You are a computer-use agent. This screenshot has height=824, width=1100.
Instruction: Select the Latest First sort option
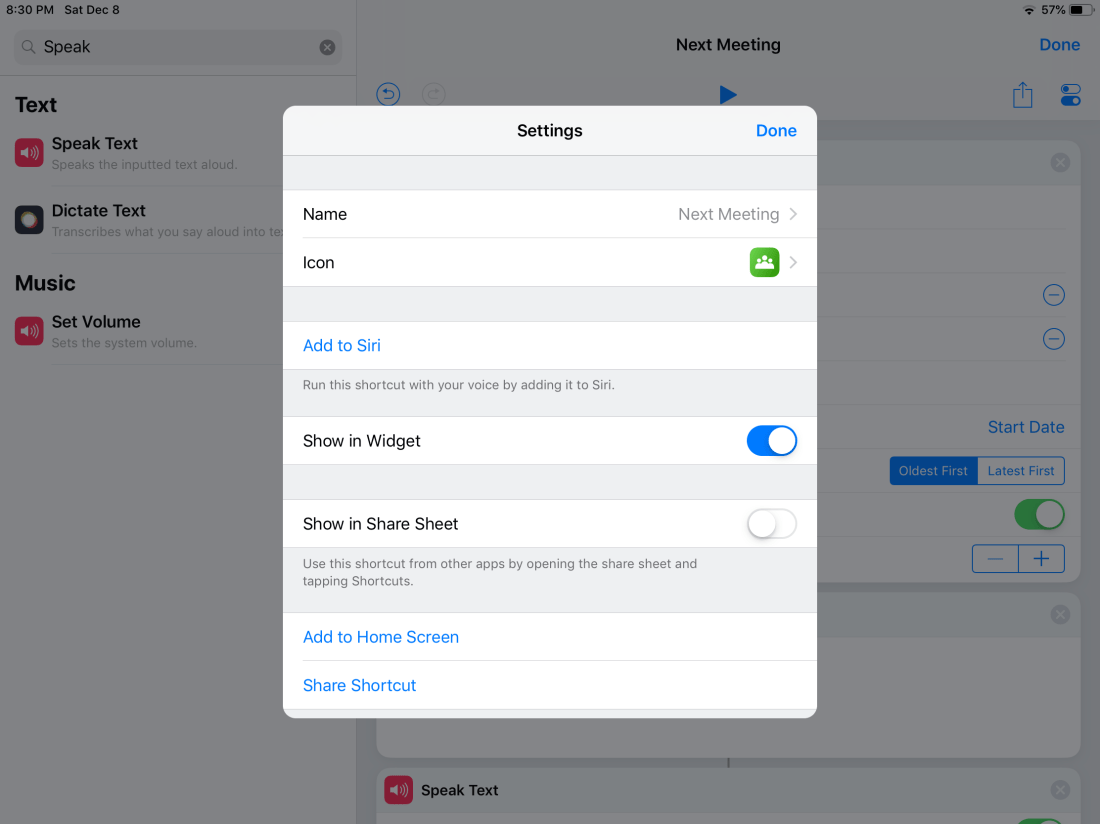pyautogui.click(x=1020, y=471)
